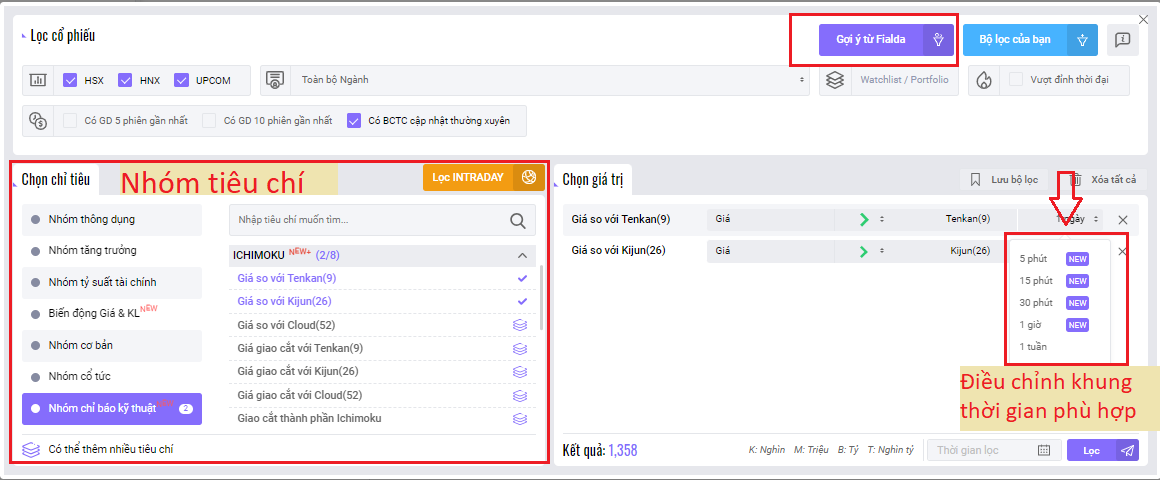Click the calendar icon in Thời gian lọc field

tap(1043, 451)
